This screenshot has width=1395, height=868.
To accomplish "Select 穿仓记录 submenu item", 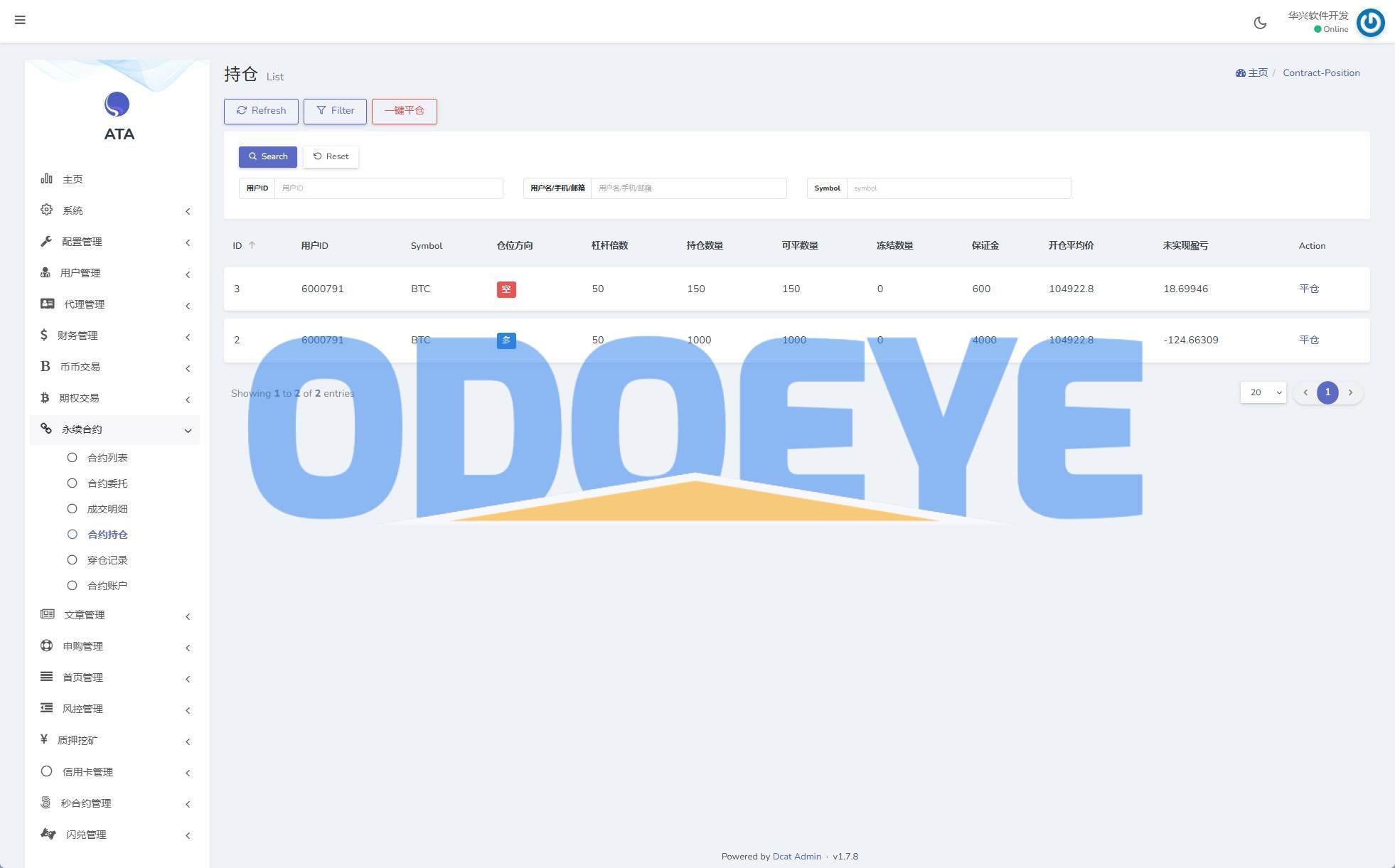I will point(107,560).
